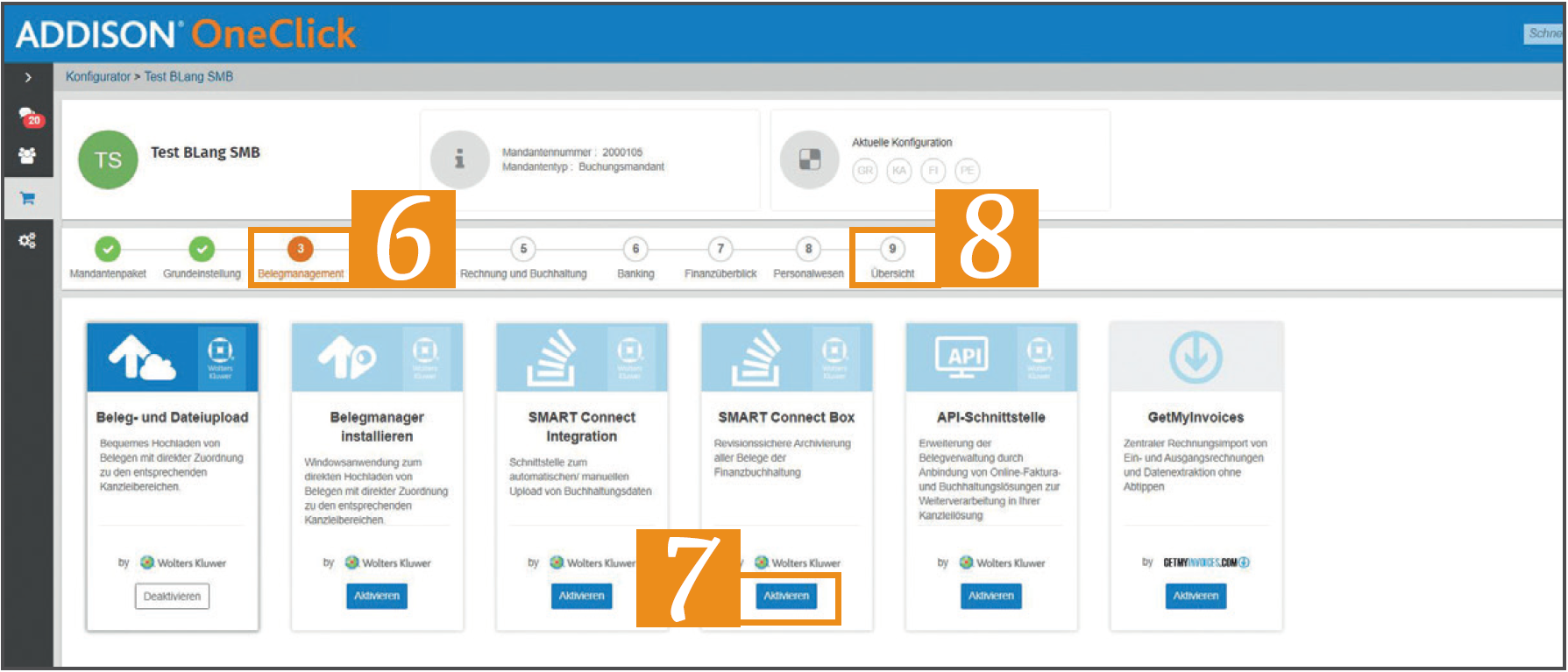This screenshot has height=672, width=1568.
Task: Open the settings gears sidebar icon
Action: coord(28,240)
